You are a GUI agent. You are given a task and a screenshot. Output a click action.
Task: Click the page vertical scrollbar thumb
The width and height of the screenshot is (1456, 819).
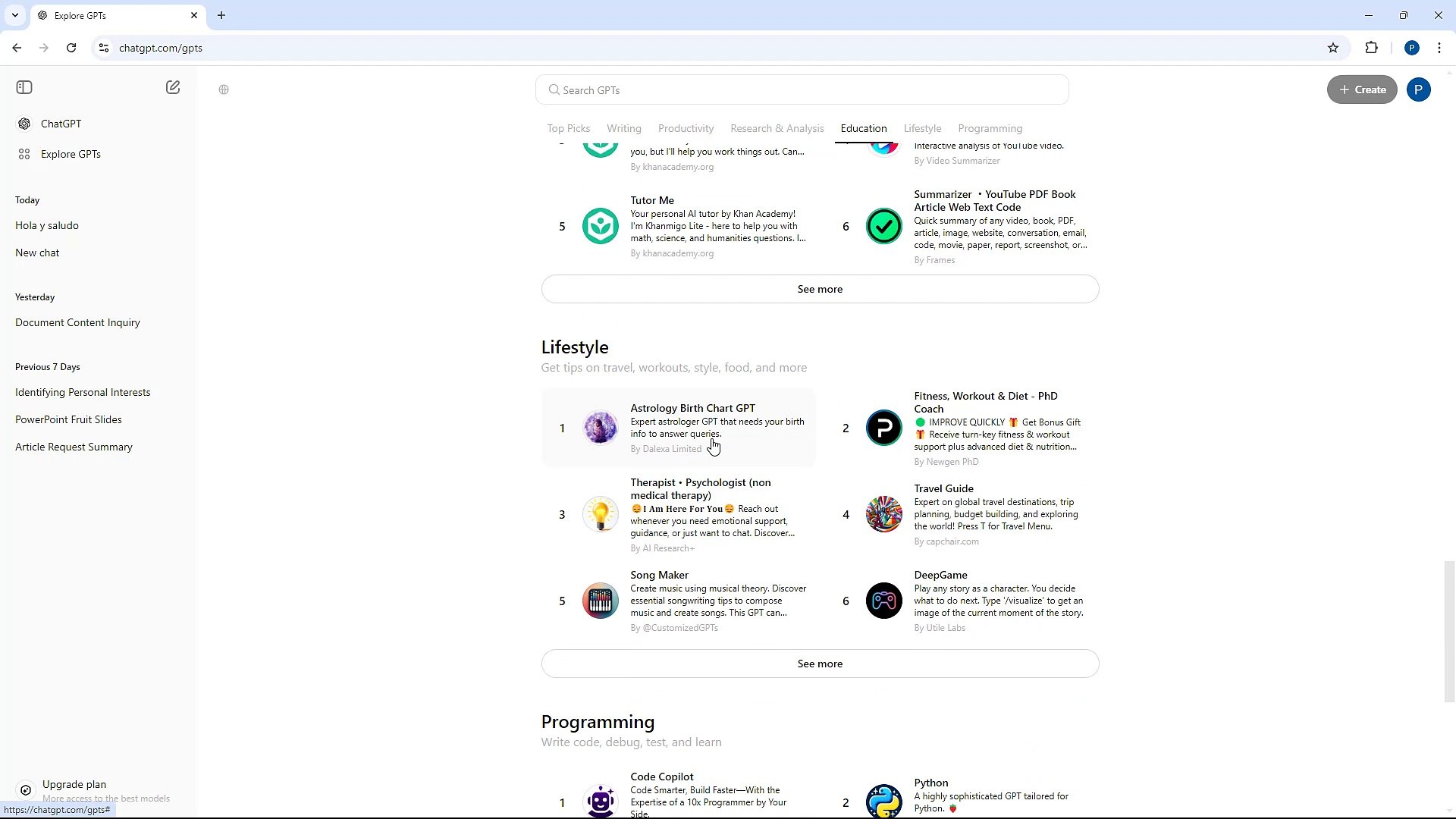1449,631
